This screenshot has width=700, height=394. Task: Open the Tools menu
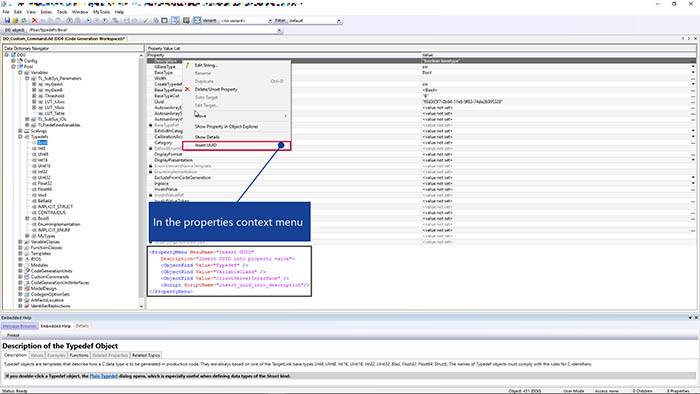click(x=62, y=12)
